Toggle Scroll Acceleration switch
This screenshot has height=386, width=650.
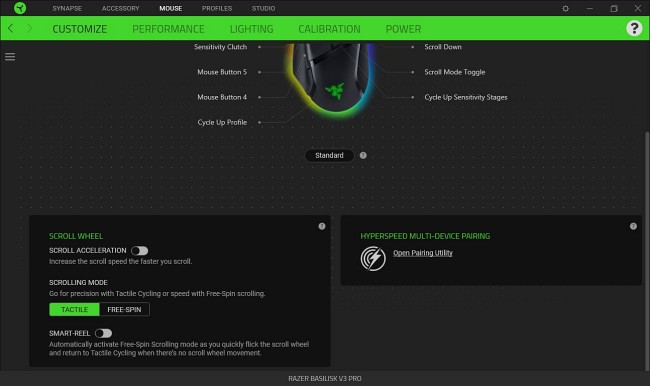point(140,250)
